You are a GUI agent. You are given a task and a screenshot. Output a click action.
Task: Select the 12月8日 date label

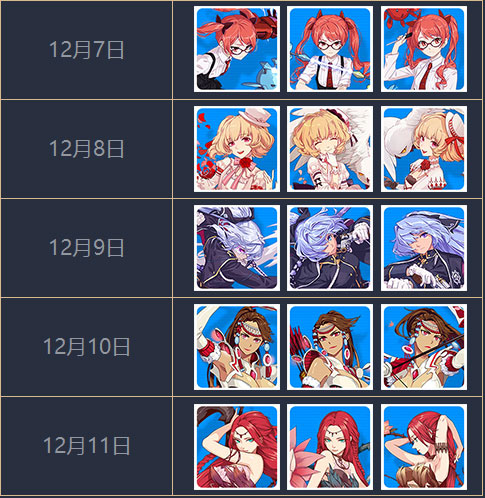click(87, 149)
